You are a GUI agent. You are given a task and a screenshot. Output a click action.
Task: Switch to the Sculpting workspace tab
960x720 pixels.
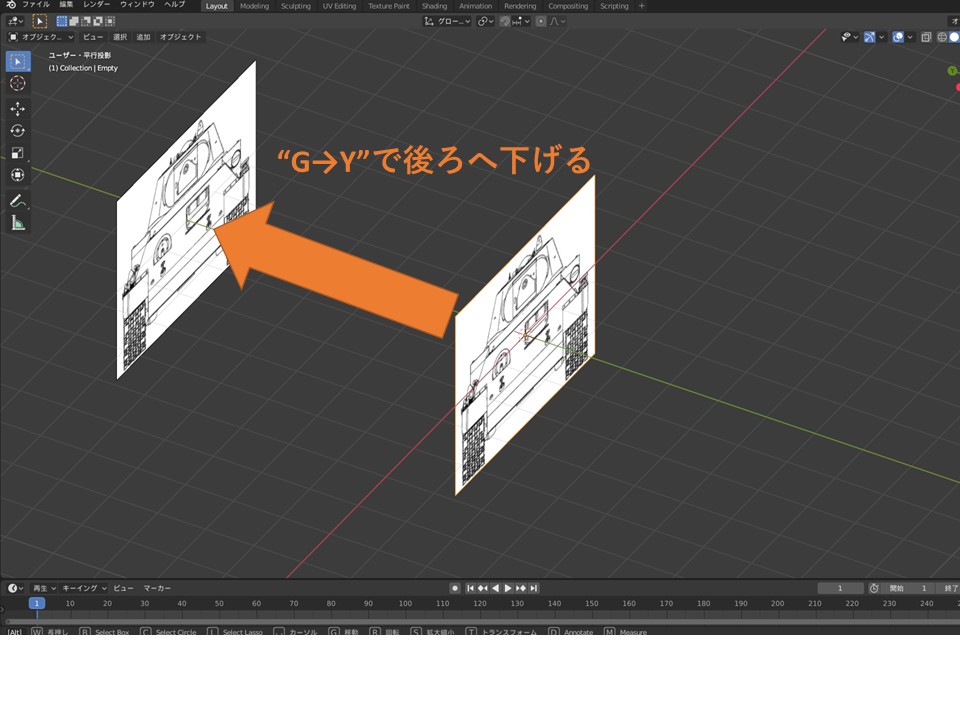tap(296, 6)
